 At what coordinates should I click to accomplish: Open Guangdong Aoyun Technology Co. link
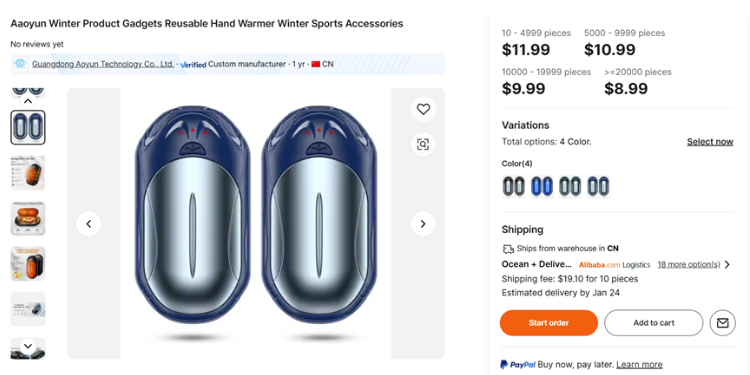[x=103, y=64]
